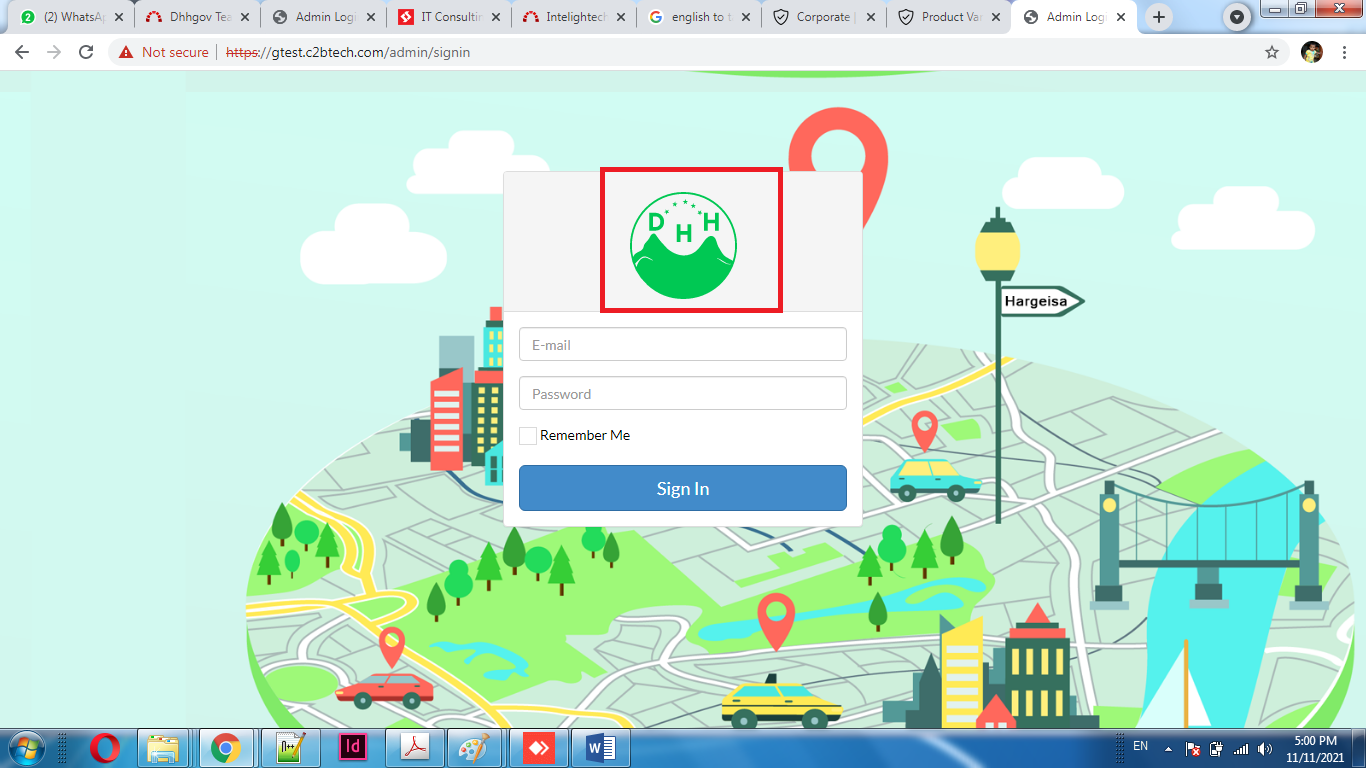Open the Windows Start menu
Screen dimensions: 1366x768
(x=26, y=748)
